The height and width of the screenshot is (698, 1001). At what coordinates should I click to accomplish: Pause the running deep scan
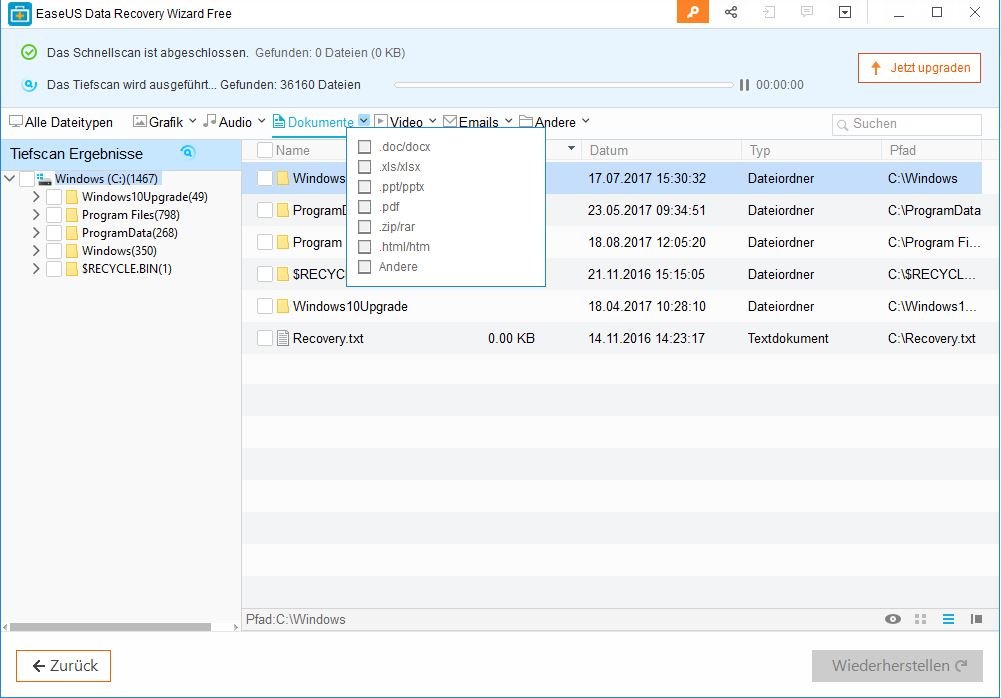pyautogui.click(x=744, y=85)
